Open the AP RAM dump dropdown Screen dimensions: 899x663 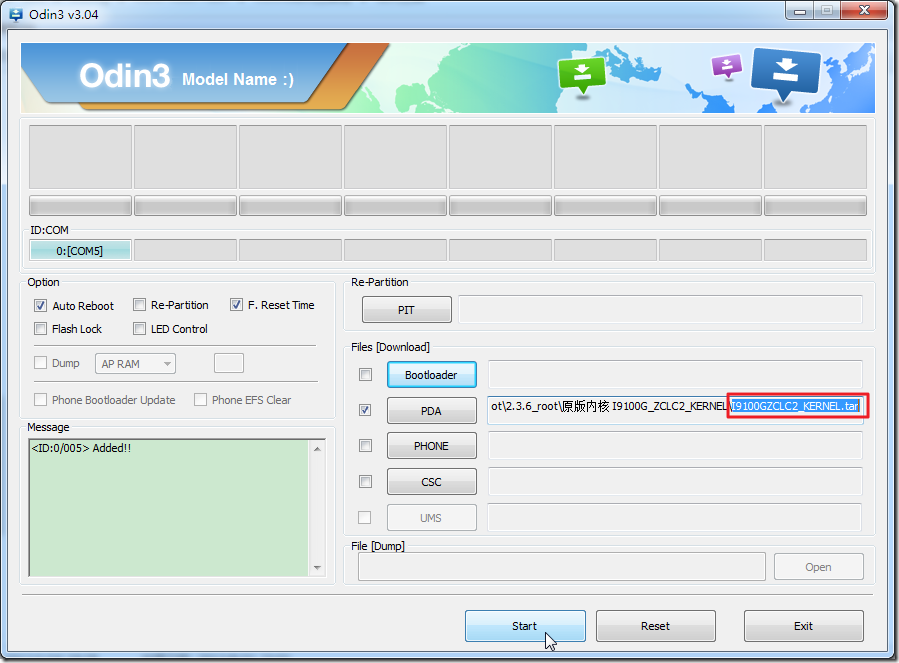135,364
